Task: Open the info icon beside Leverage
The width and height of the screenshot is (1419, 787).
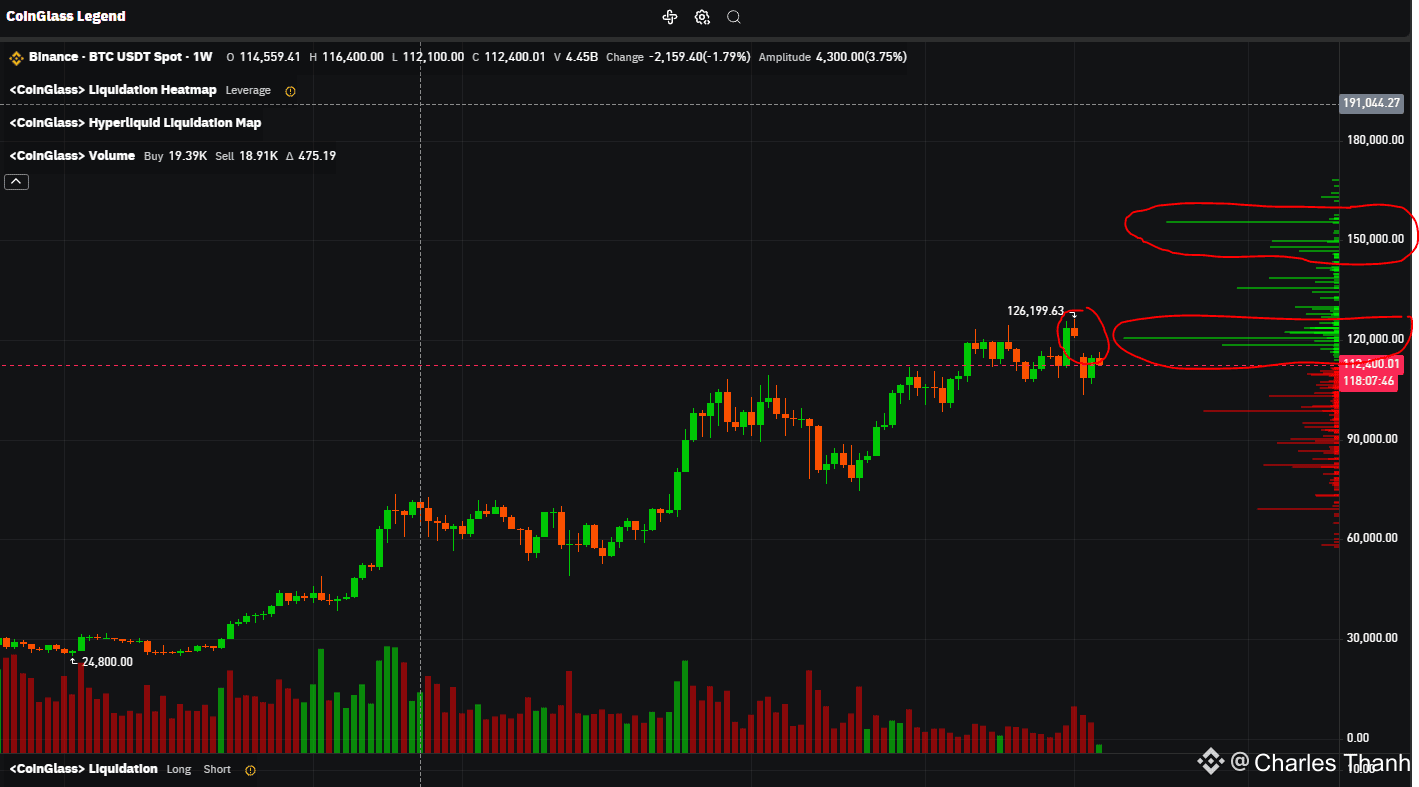Action: [290, 90]
